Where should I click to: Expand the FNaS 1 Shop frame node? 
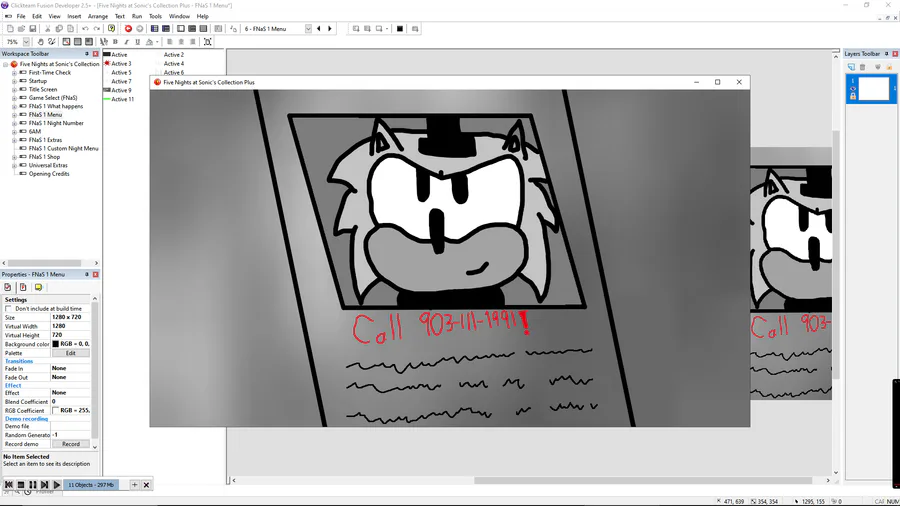(14, 157)
